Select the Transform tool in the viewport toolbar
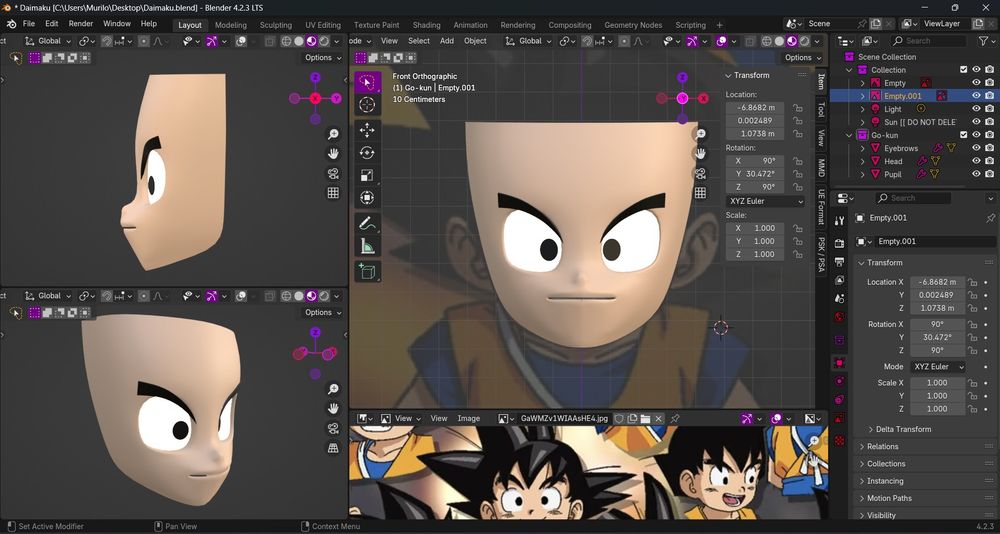Viewport: 1000px width, 534px height. [367, 198]
